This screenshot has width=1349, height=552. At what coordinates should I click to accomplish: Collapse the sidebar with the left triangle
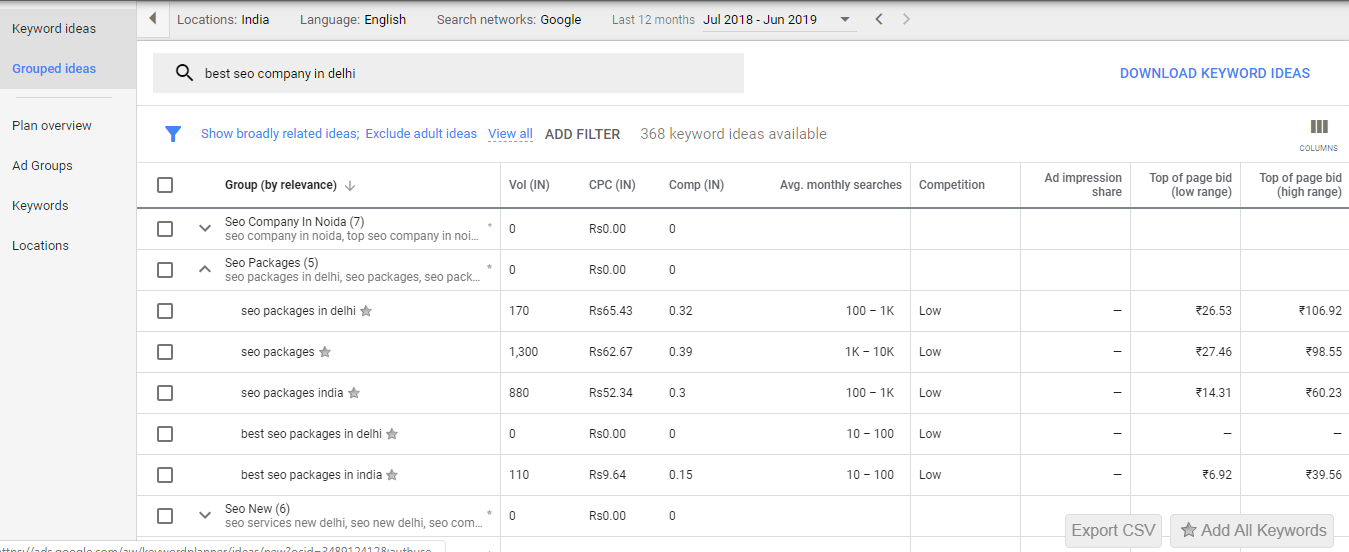click(x=152, y=19)
